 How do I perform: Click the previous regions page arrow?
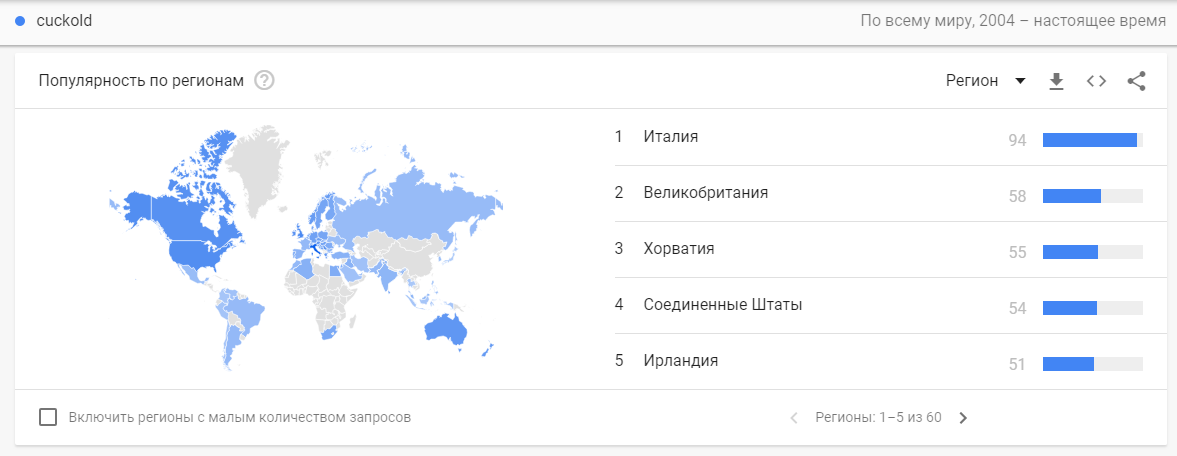pyautogui.click(x=794, y=418)
